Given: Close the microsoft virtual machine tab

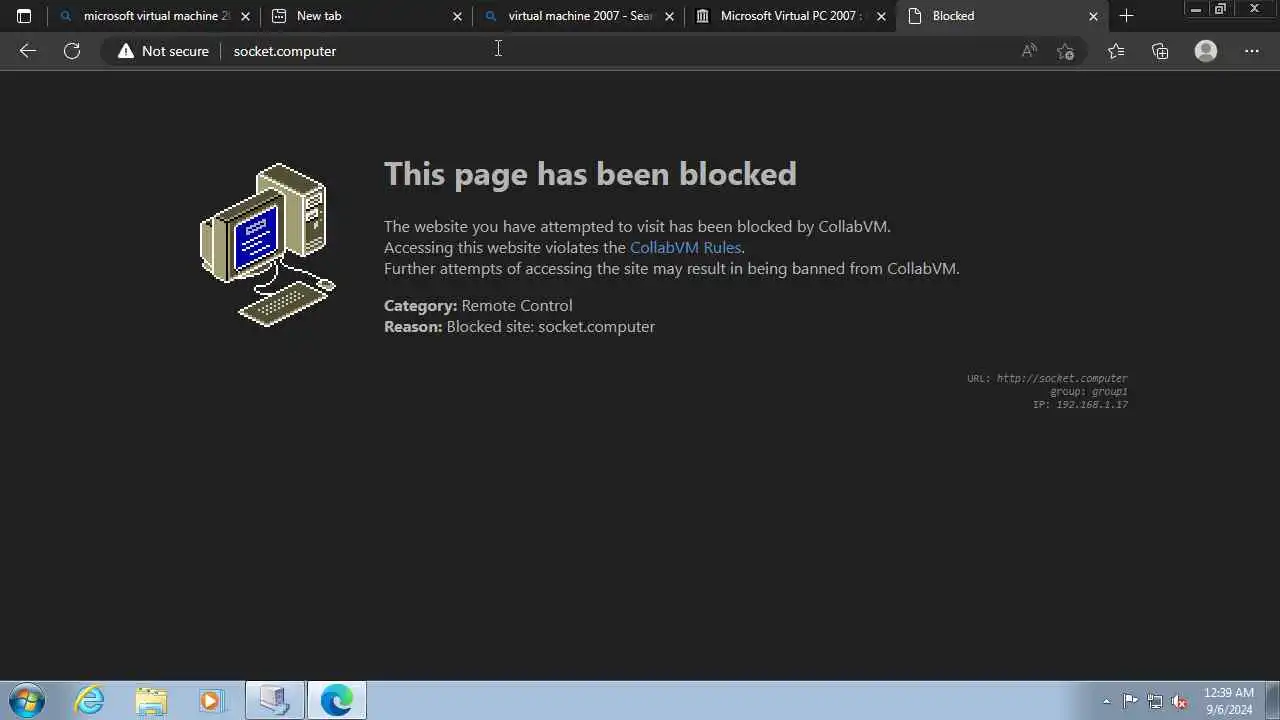Looking at the screenshot, I should point(245,16).
